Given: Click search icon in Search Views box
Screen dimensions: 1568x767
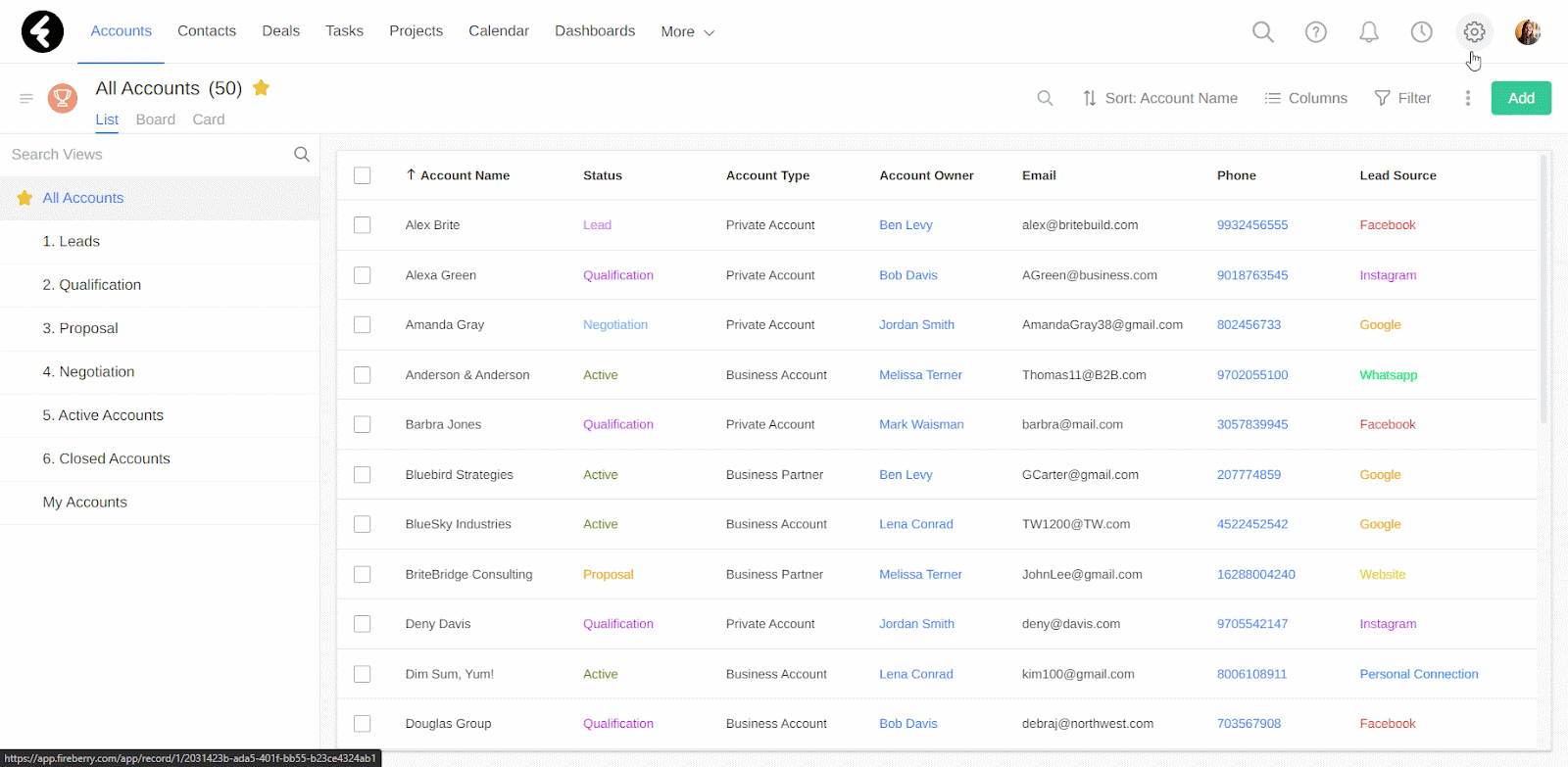Looking at the screenshot, I should 302,155.
